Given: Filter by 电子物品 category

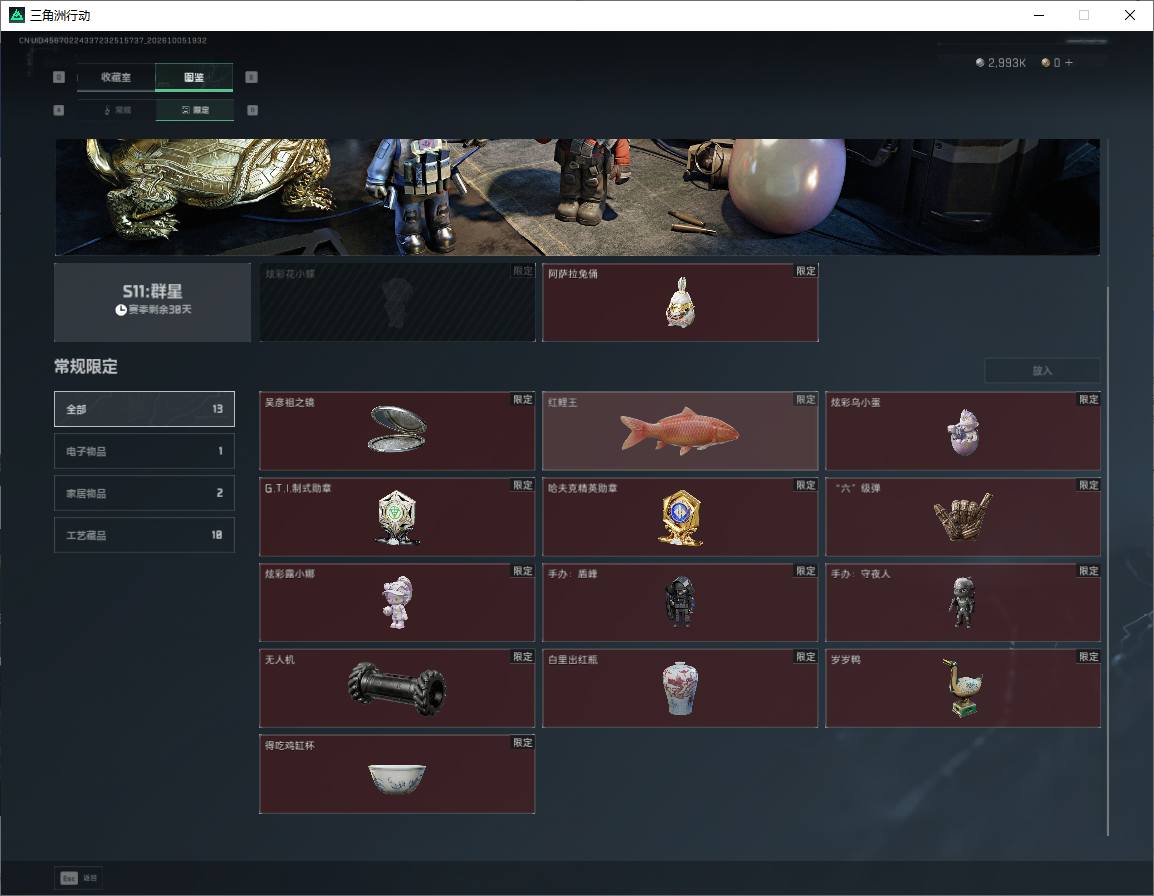Looking at the screenshot, I should (144, 451).
